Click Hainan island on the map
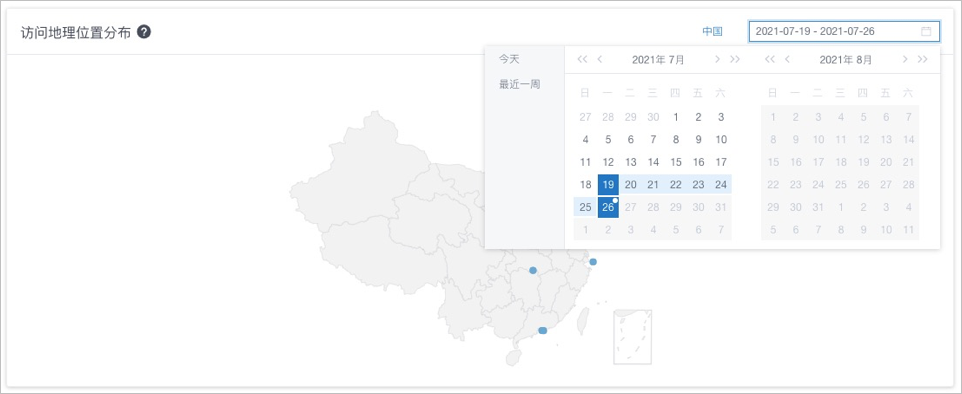 pyautogui.click(x=513, y=358)
